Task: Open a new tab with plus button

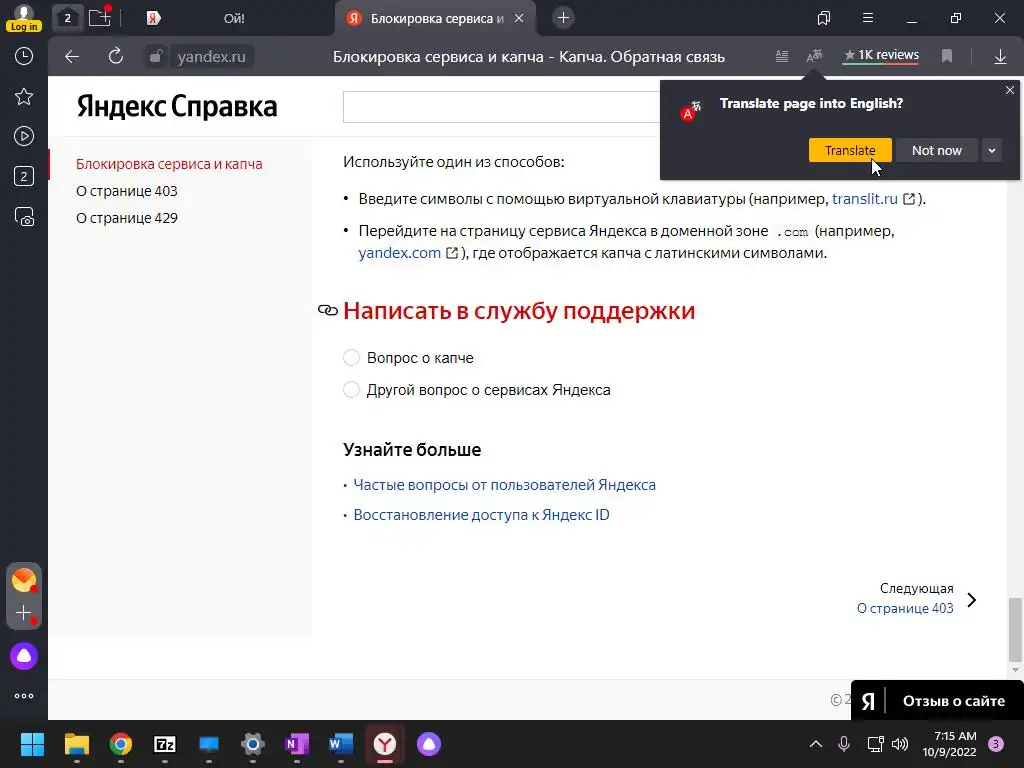Action: (564, 18)
